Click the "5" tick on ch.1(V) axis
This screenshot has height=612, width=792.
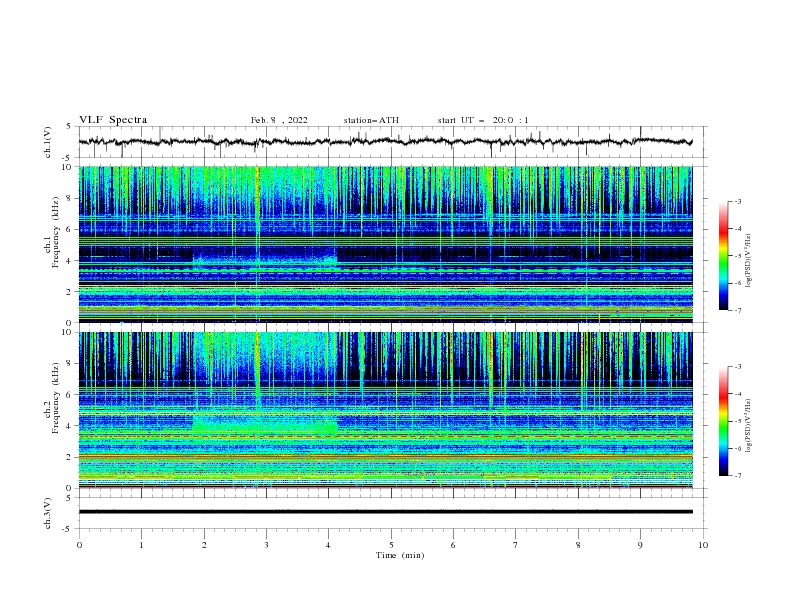69,126
